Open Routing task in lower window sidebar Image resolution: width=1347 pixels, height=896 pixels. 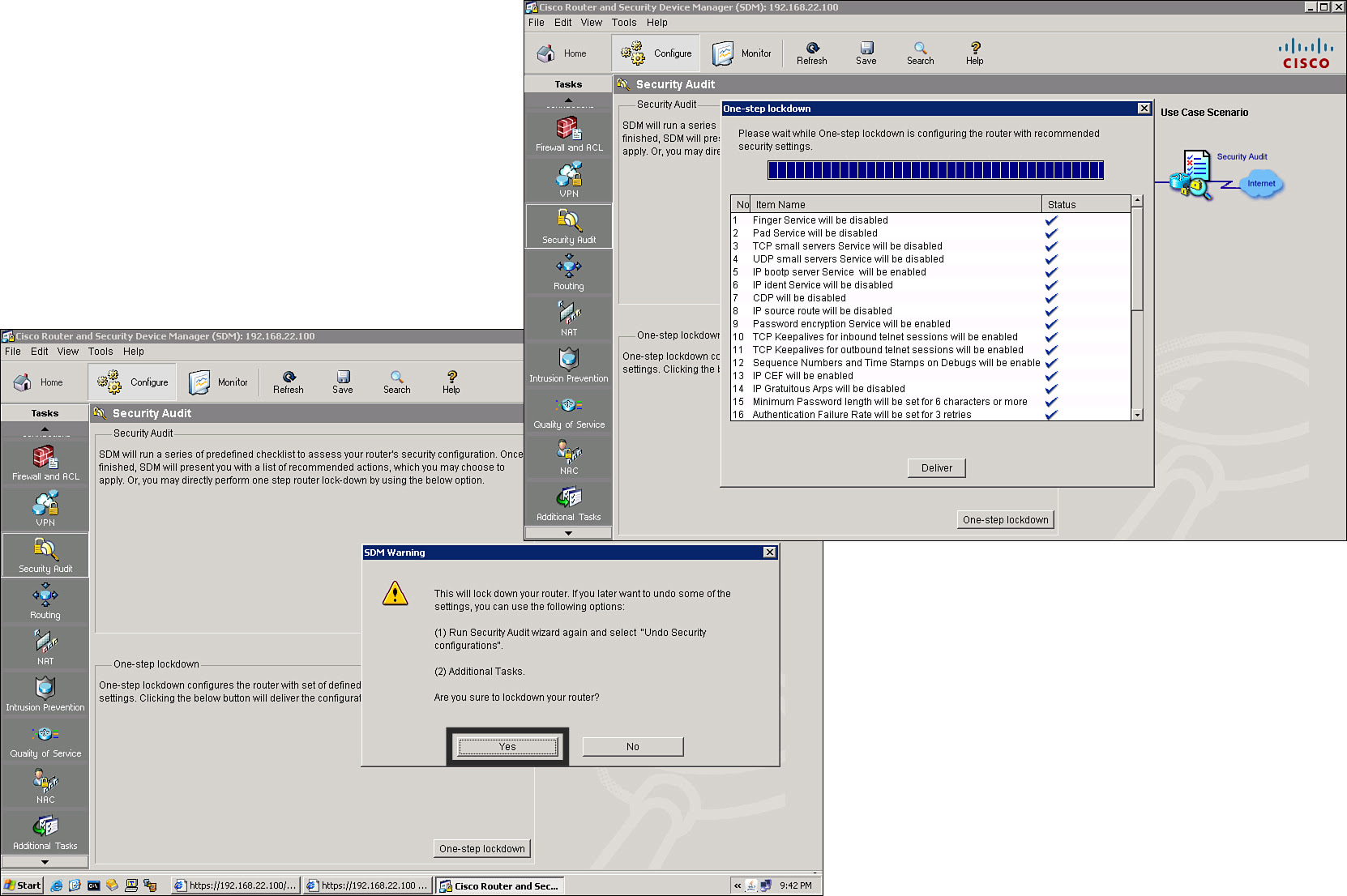tap(45, 601)
